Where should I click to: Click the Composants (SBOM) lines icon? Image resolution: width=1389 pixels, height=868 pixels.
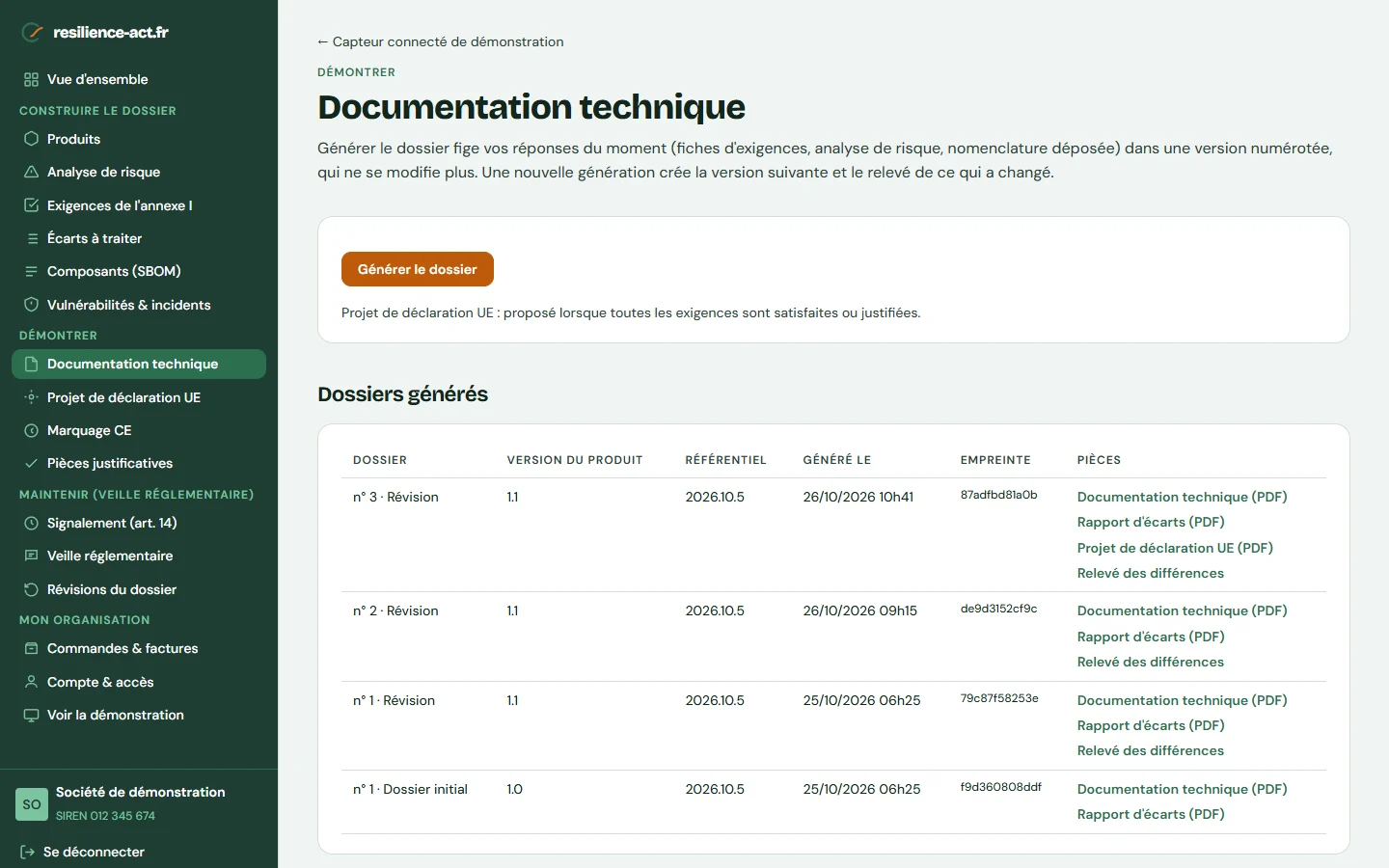coord(31,271)
